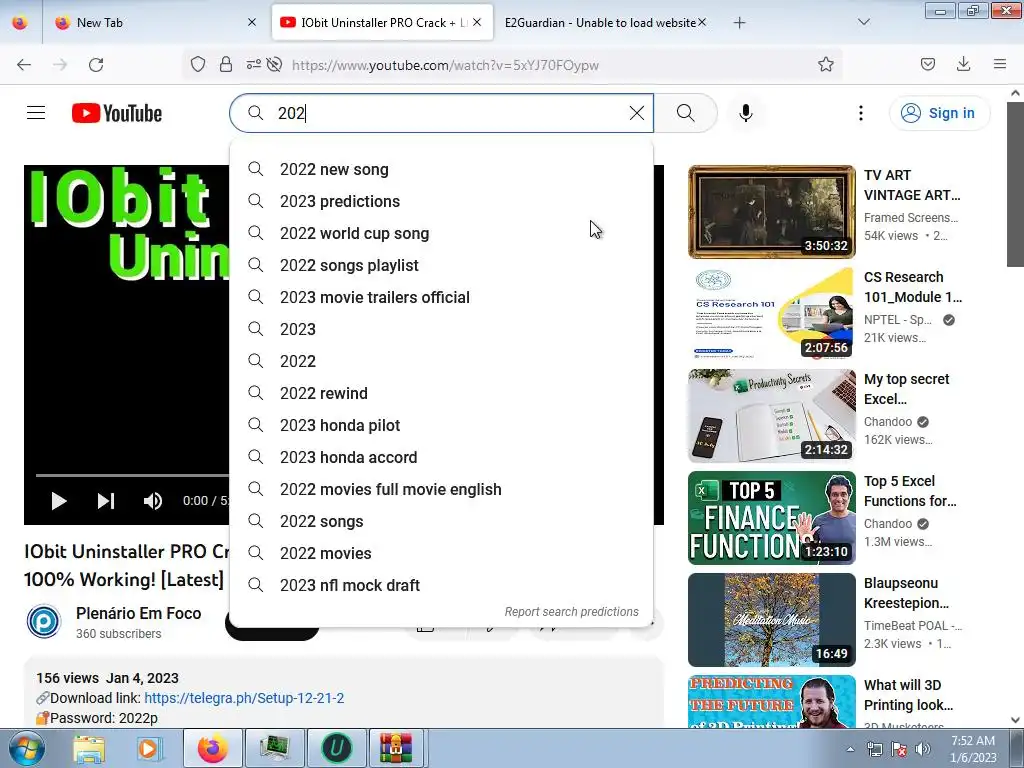Choose the plain 2022 suggestion
Image resolution: width=1024 pixels, height=768 pixels.
pos(441,361)
